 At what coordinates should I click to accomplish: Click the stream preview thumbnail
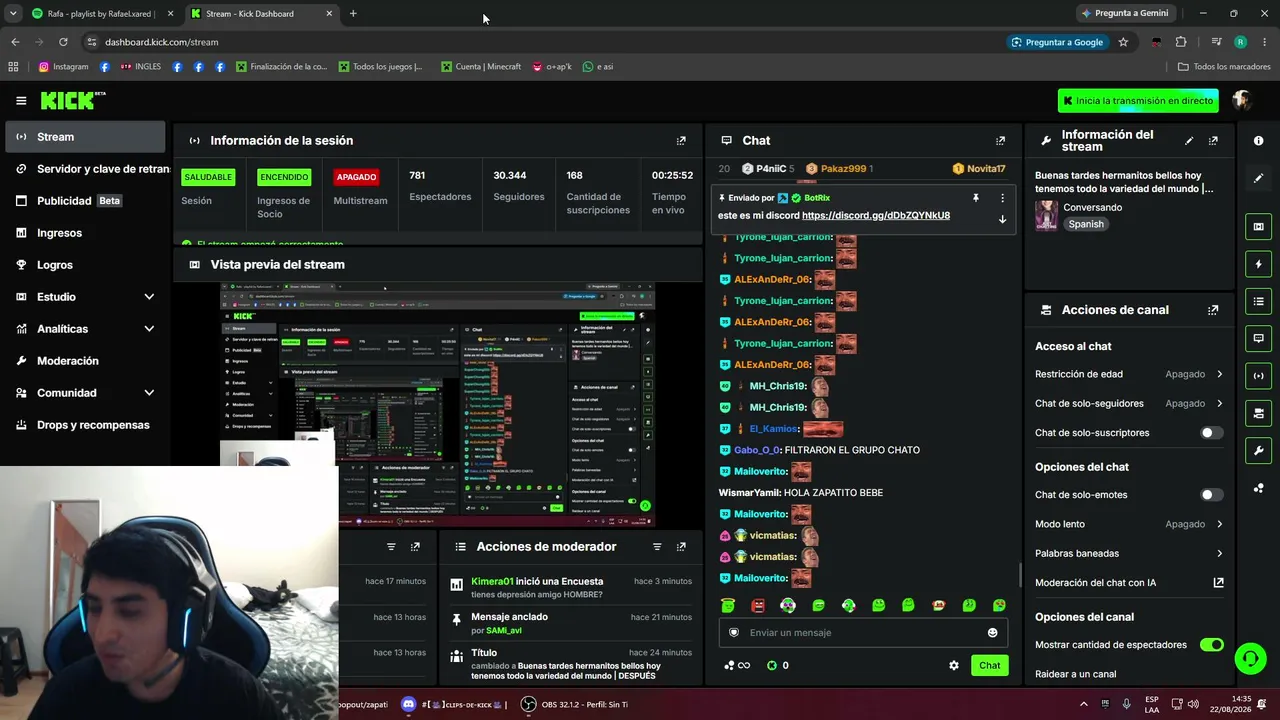pos(437,404)
